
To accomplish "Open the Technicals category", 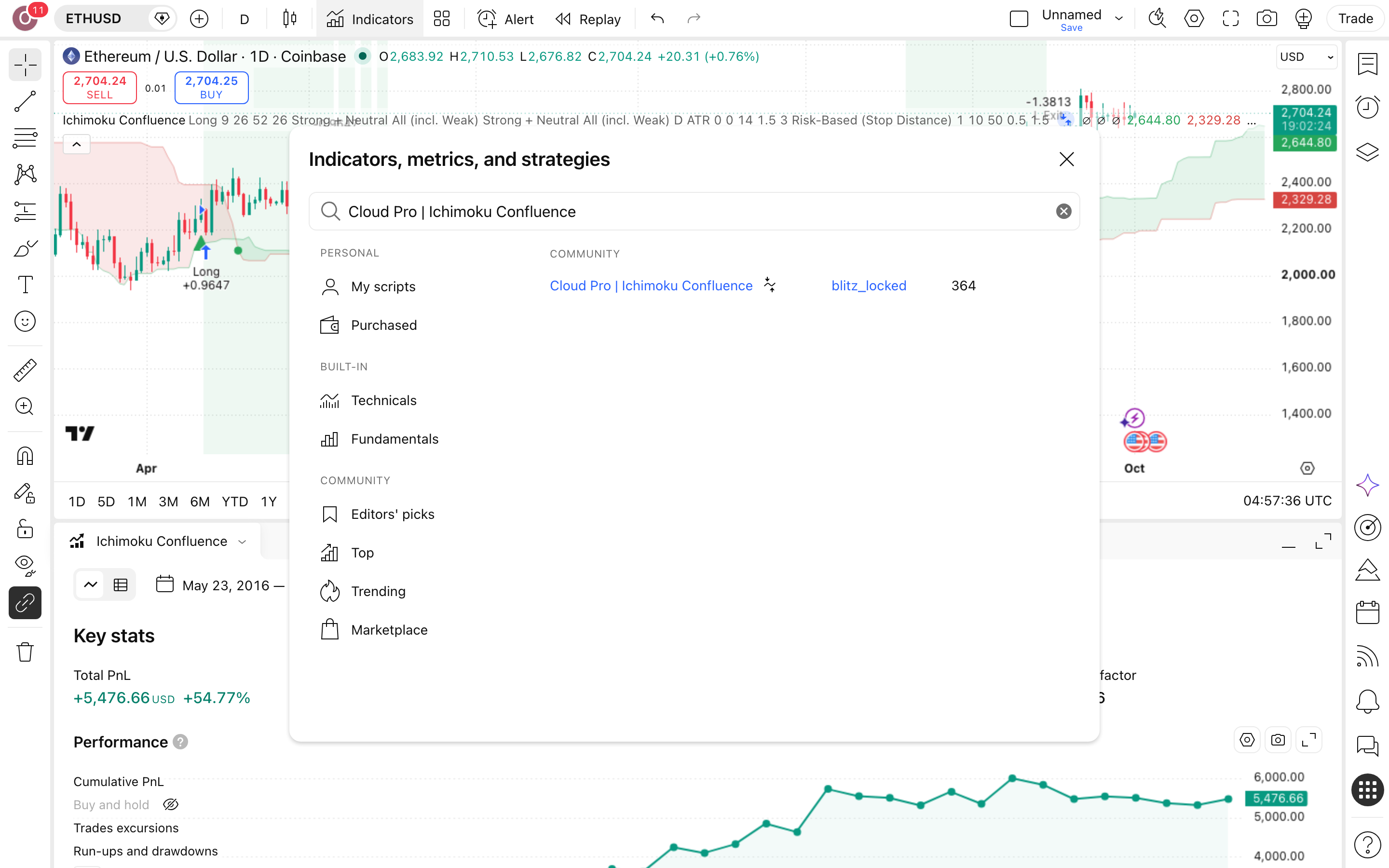I will 383,400.
